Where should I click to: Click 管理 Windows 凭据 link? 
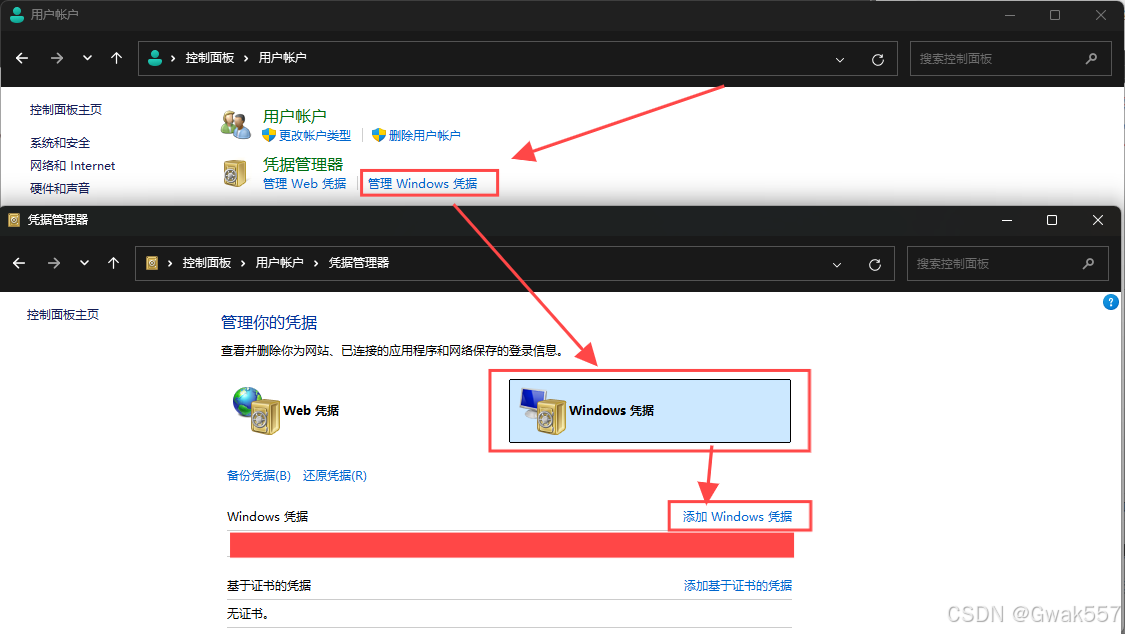coord(423,184)
